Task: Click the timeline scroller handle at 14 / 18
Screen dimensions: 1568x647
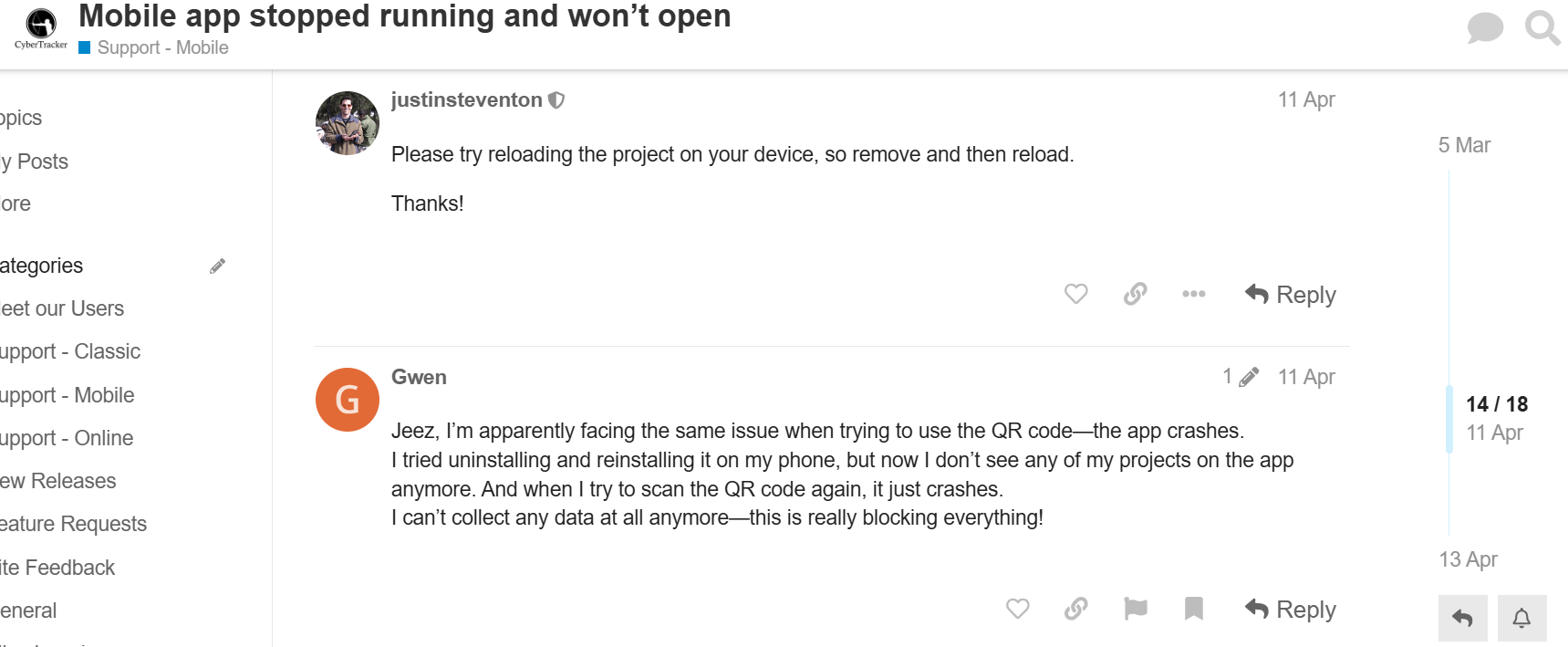Action: coord(1496,418)
